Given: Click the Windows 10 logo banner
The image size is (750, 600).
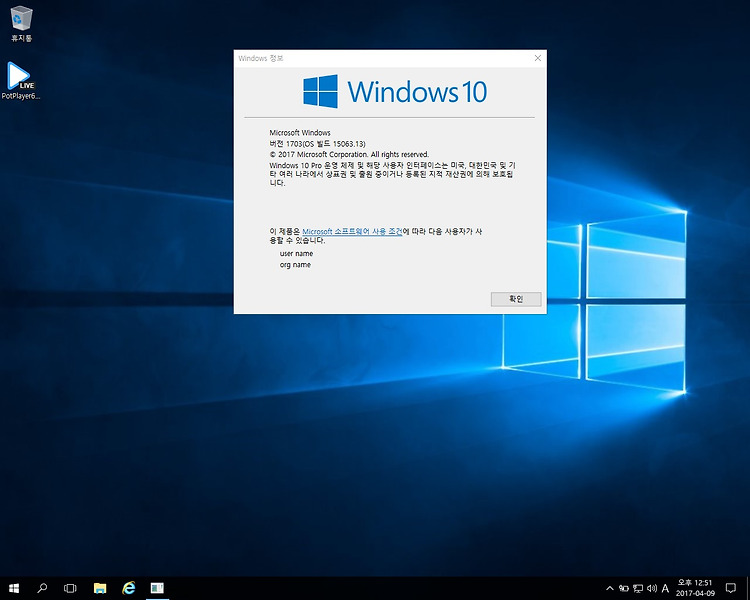Looking at the screenshot, I should 395,91.
